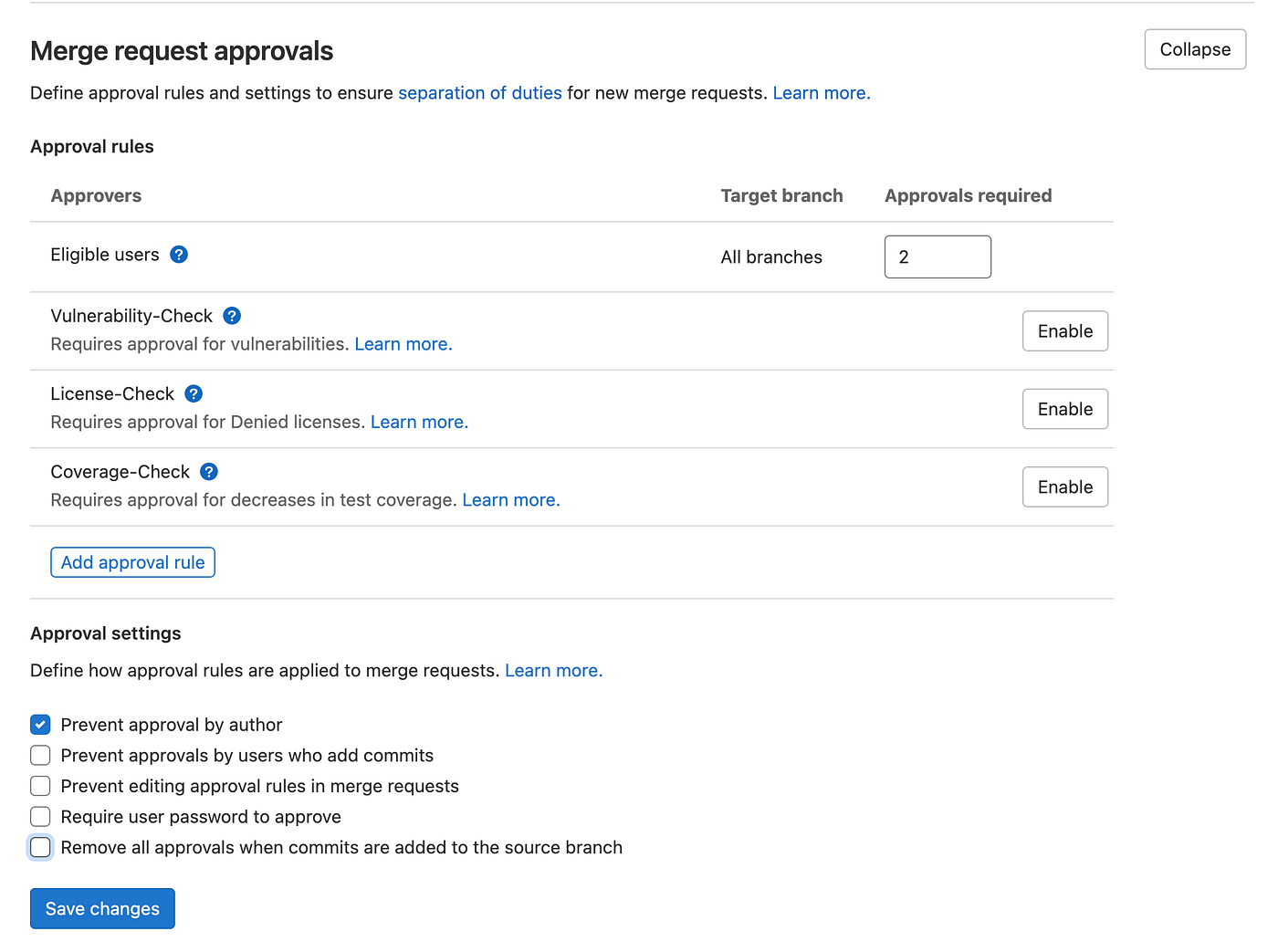Uncheck Prevent approval by author
This screenshot has height=952, width=1278.
click(x=40, y=724)
